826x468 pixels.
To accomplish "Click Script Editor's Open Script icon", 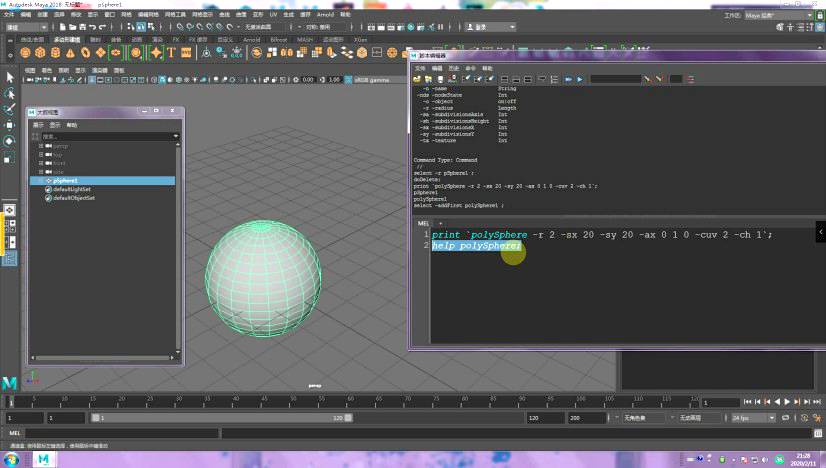I will 417,79.
